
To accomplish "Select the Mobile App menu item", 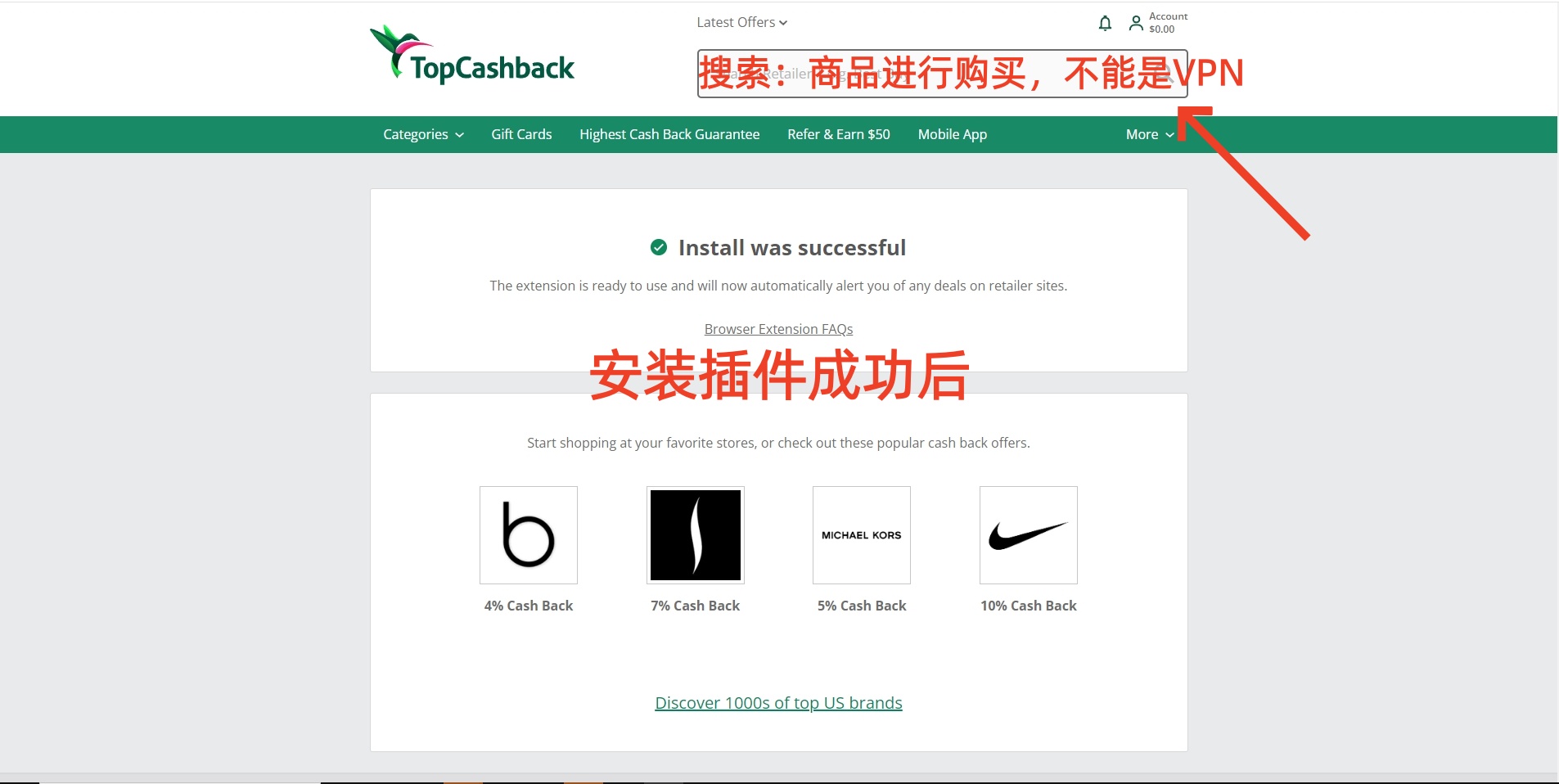I will (x=952, y=133).
